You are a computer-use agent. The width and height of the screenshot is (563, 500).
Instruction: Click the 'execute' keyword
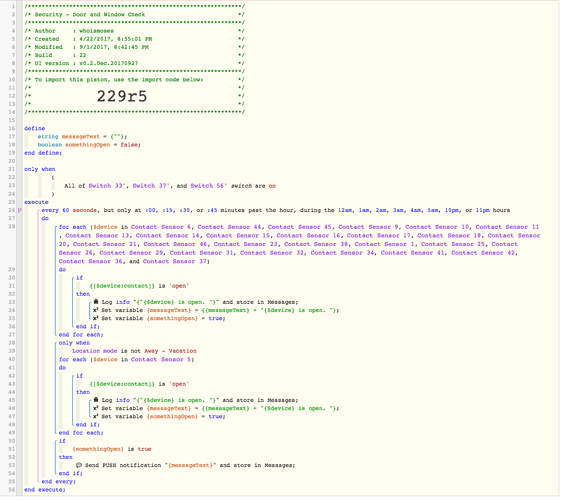(x=36, y=202)
